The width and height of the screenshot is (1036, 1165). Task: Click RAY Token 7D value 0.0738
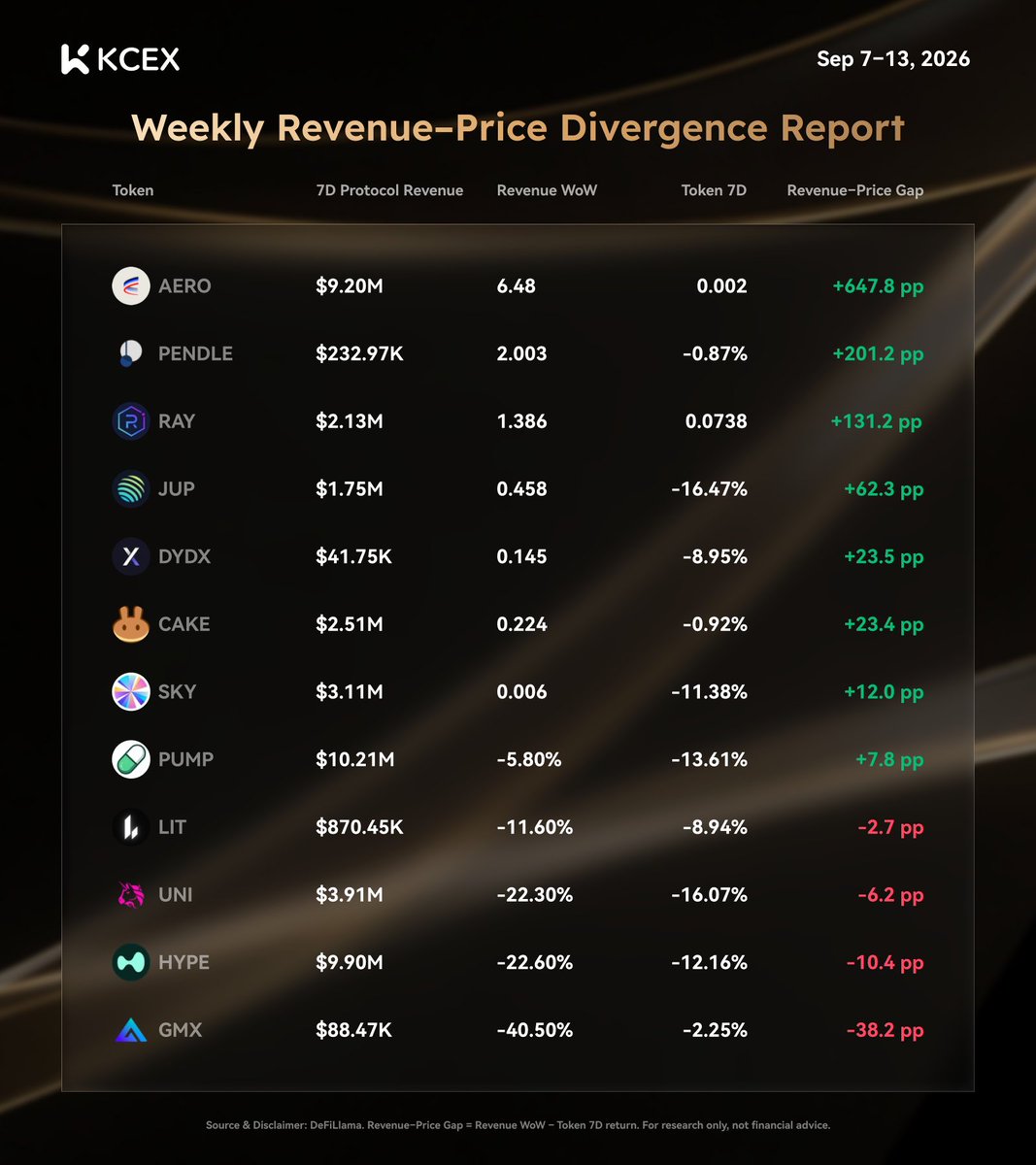tap(716, 421)
